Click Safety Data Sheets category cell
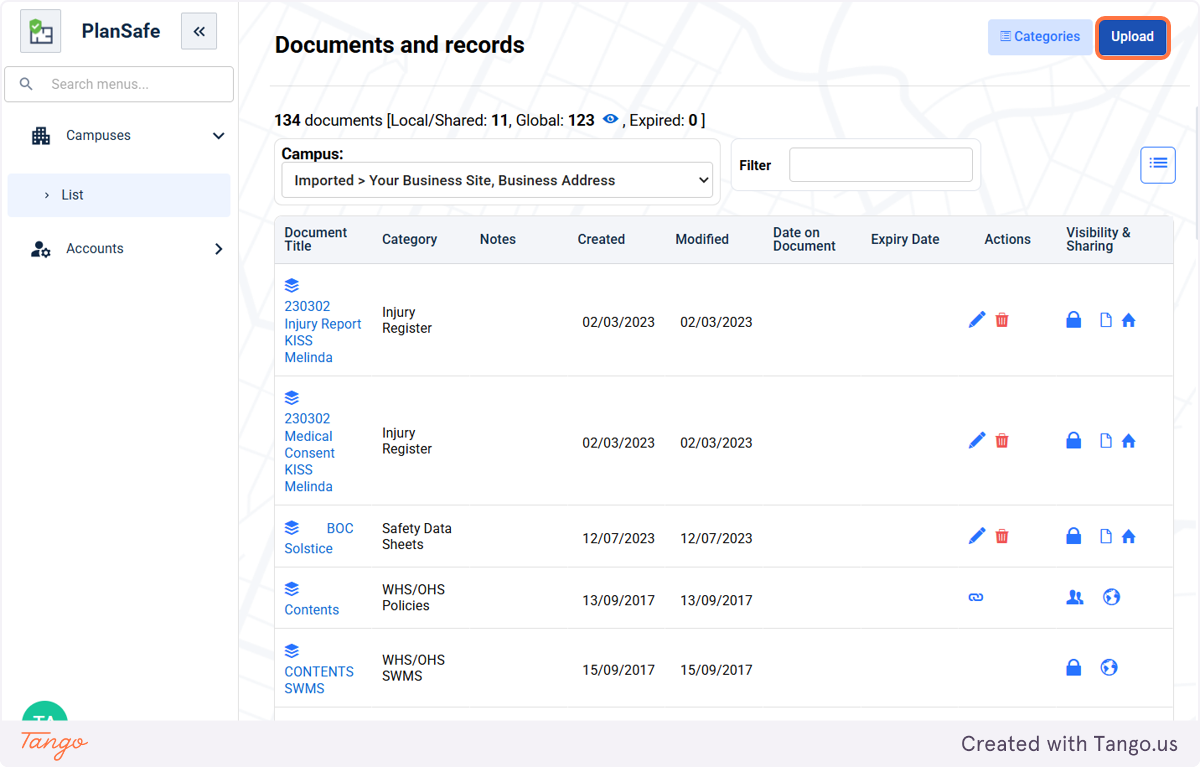 coord(417,536)
